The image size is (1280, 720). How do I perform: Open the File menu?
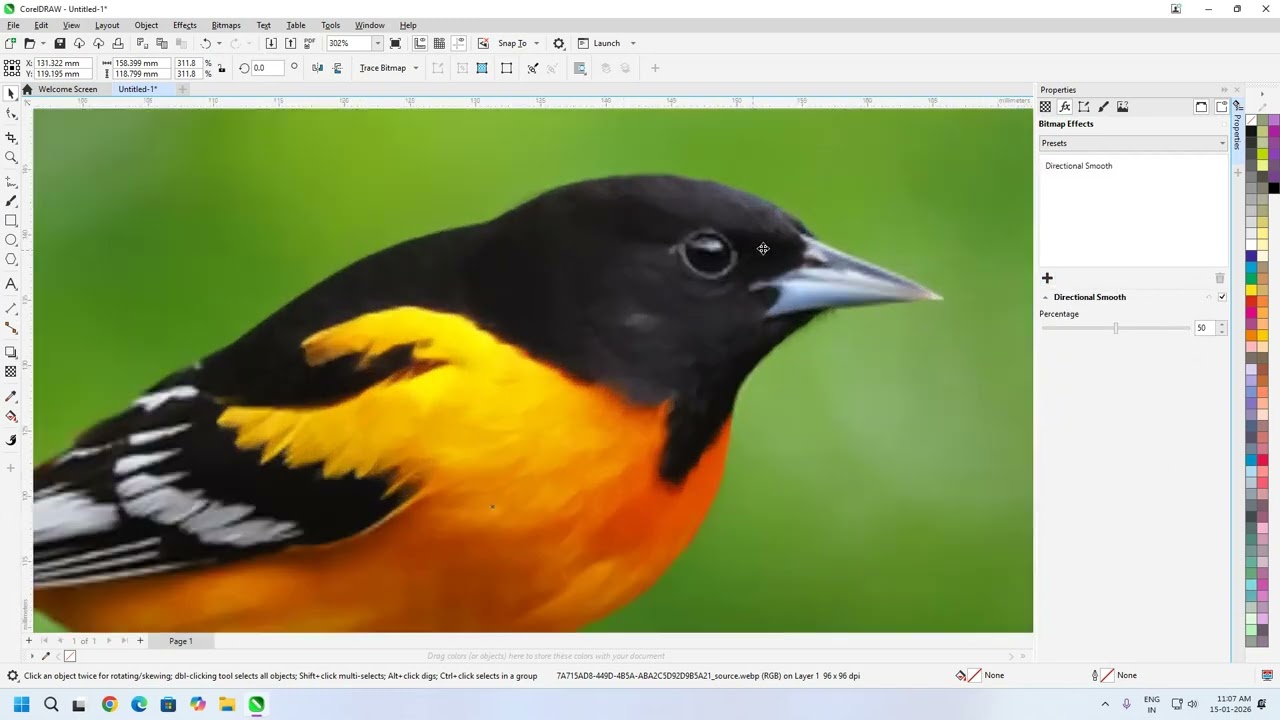pyautogui.click(x=13, y=25)
